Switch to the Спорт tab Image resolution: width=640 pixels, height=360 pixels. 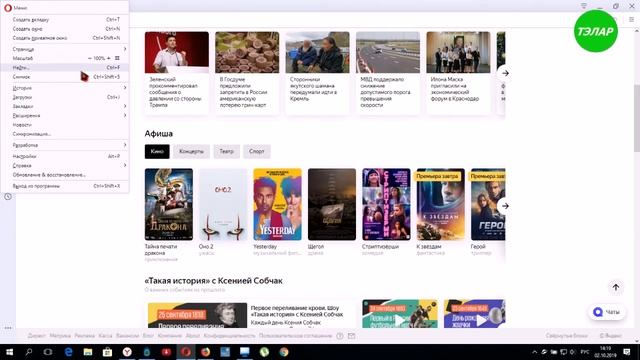257,151
